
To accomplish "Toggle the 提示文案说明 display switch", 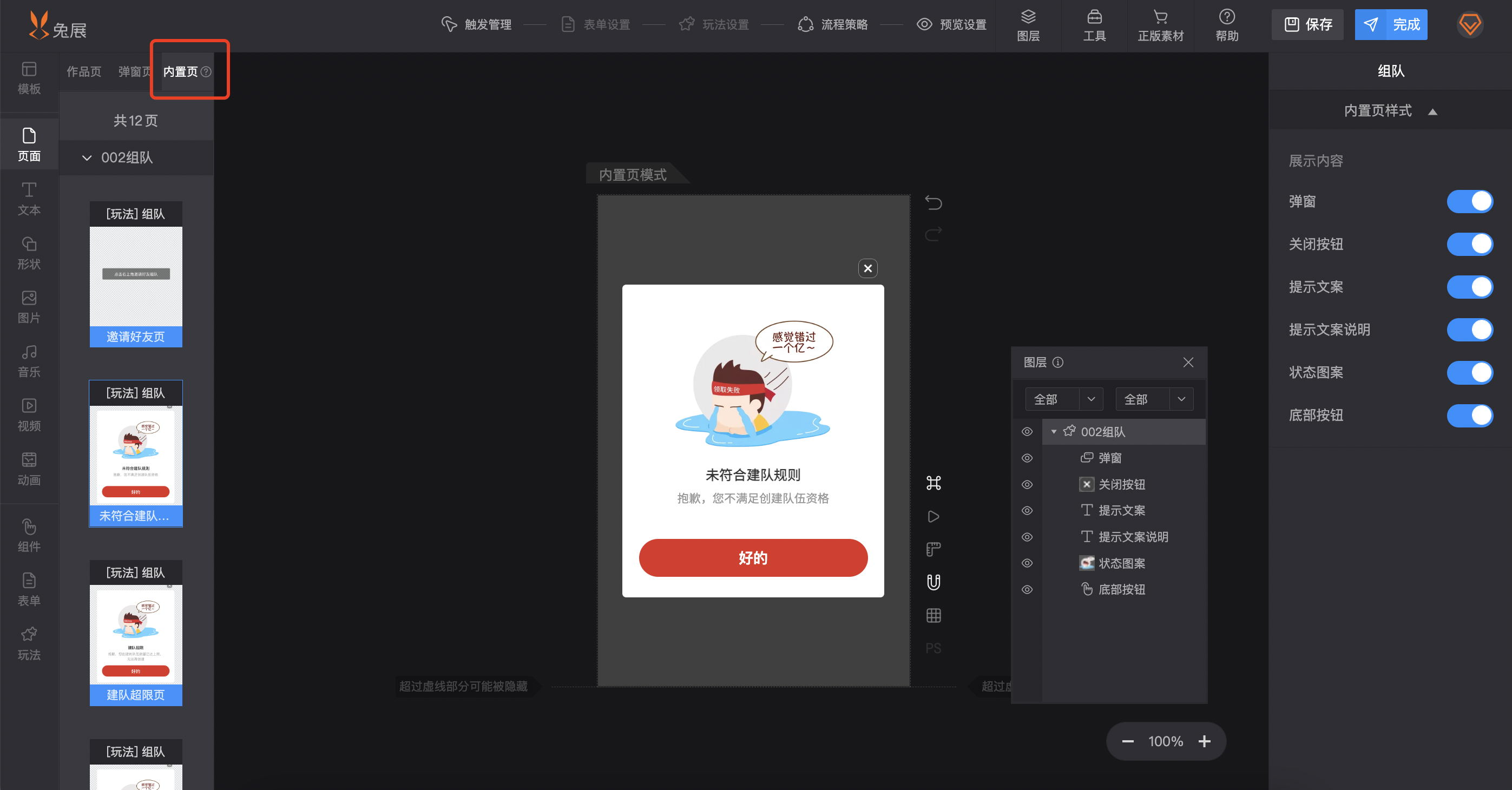I will (x=1470, y=330).
